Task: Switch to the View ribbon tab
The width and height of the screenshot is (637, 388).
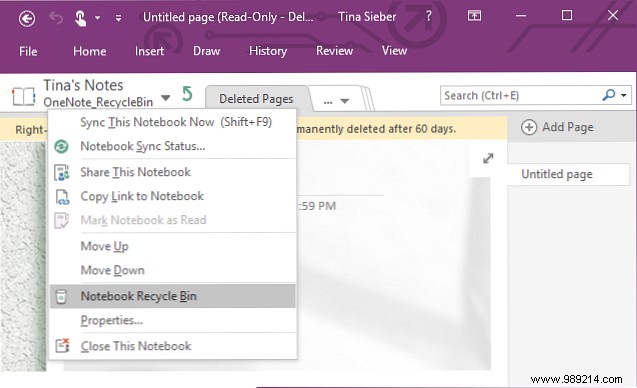Action: point(394,51)
